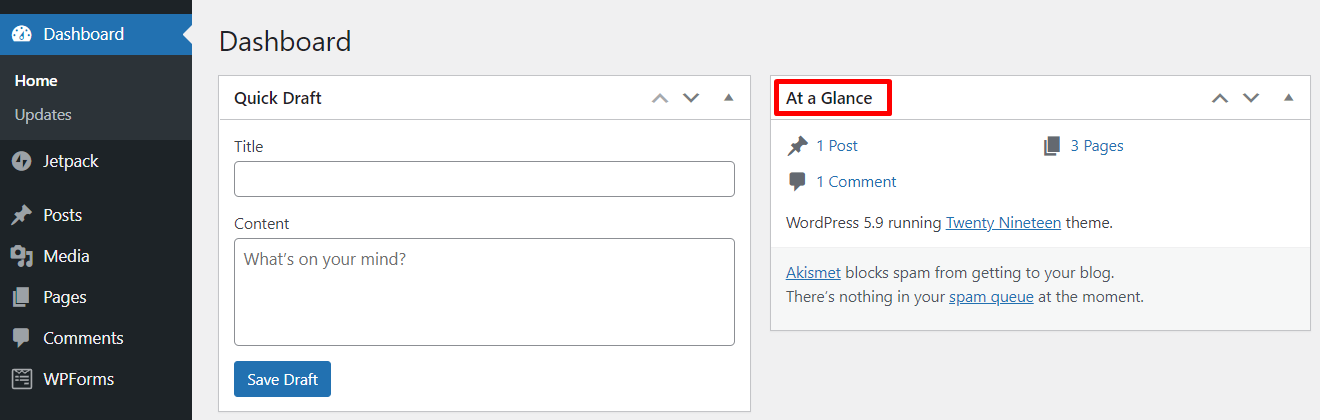Click the Posts pushpin icon in sidebar
The height and width of the screenshot is (420, 1320).
(22, 215)
